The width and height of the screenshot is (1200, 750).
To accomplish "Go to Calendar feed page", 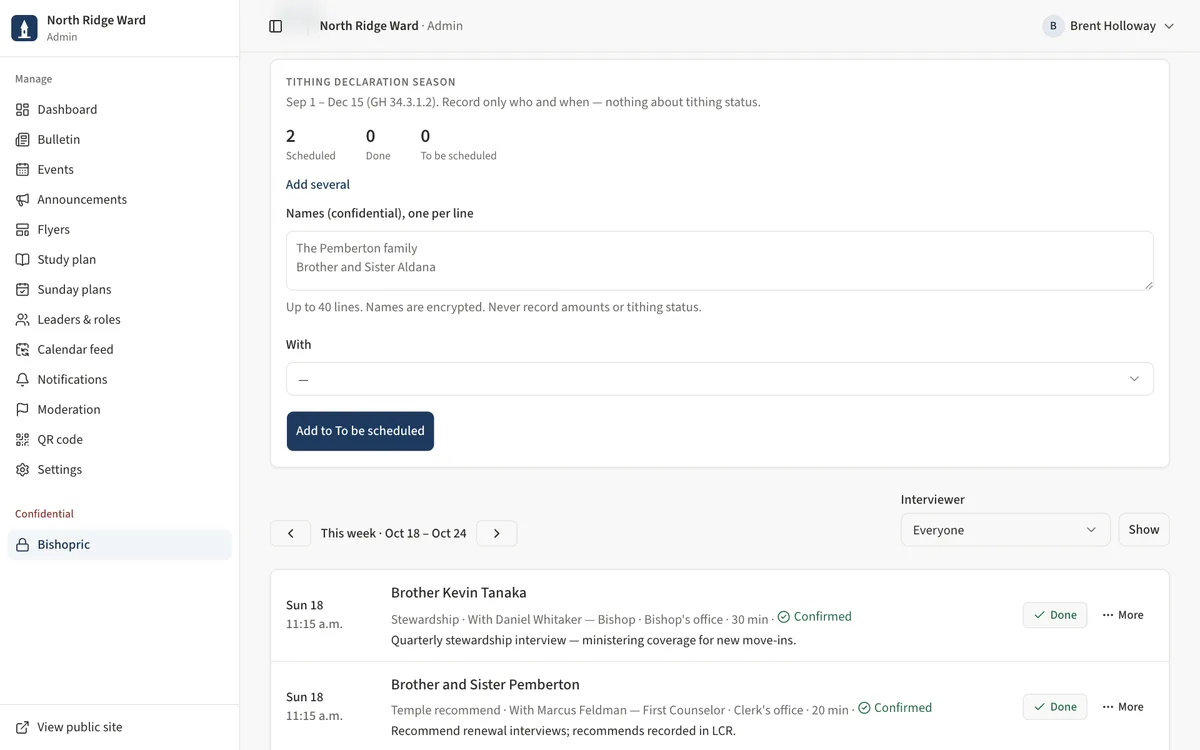I will [120, 350].
